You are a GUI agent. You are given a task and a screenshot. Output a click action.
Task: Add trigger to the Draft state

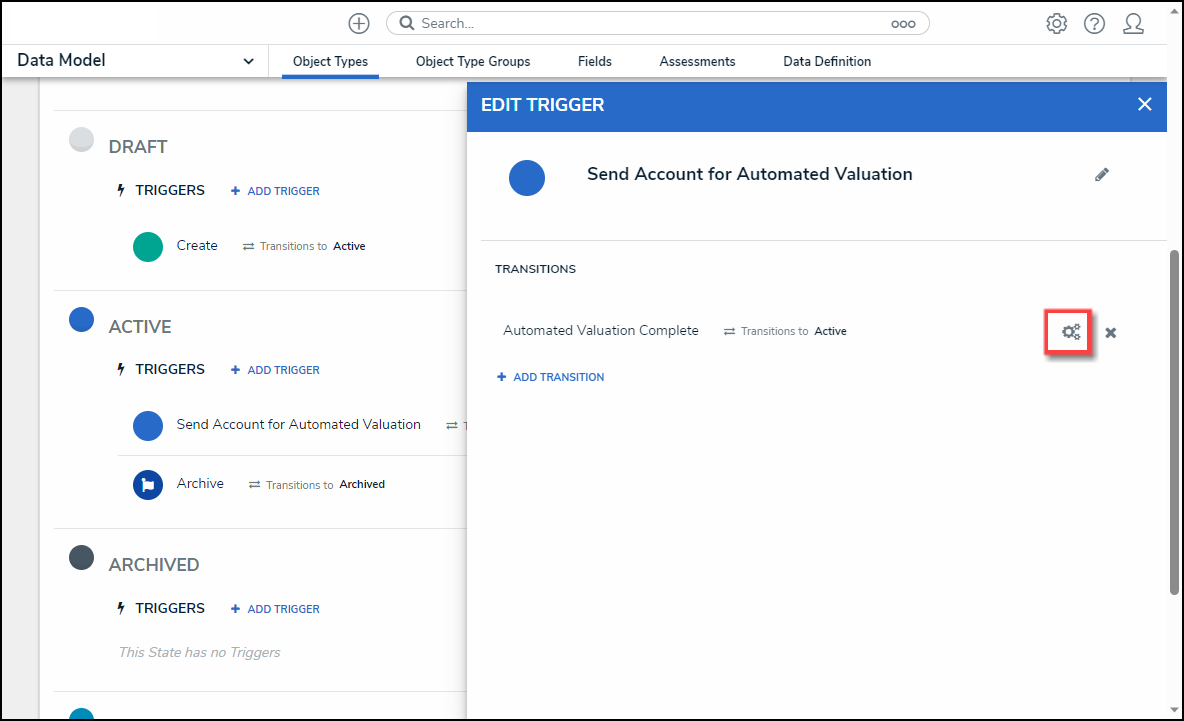276,191
